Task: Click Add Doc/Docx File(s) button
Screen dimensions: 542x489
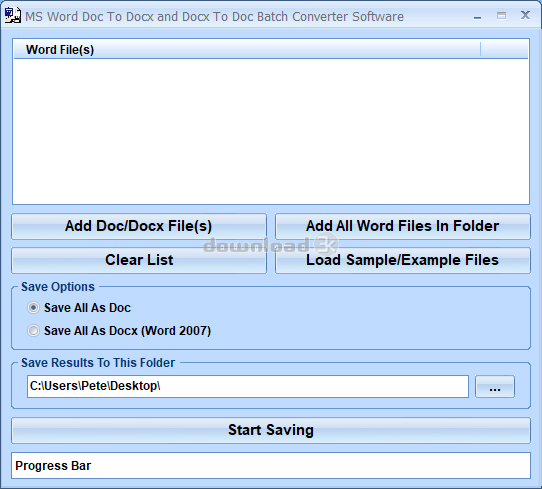Action: (x=139, y=226)
